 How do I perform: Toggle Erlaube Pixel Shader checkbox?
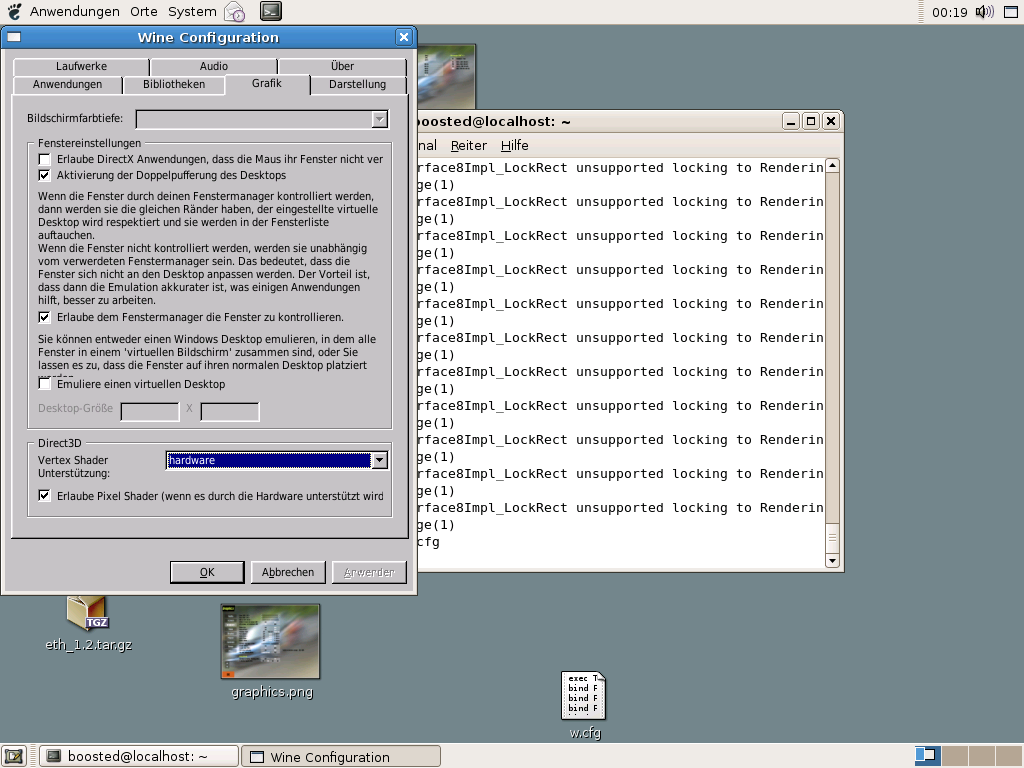[44, 496]
